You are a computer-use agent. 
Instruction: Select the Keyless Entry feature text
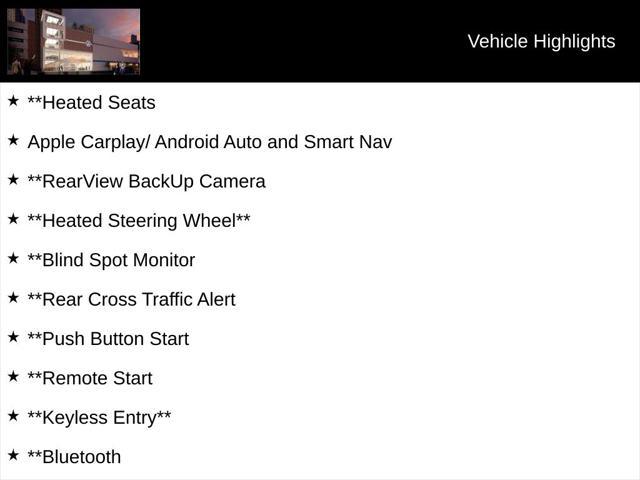click(99, 418)
